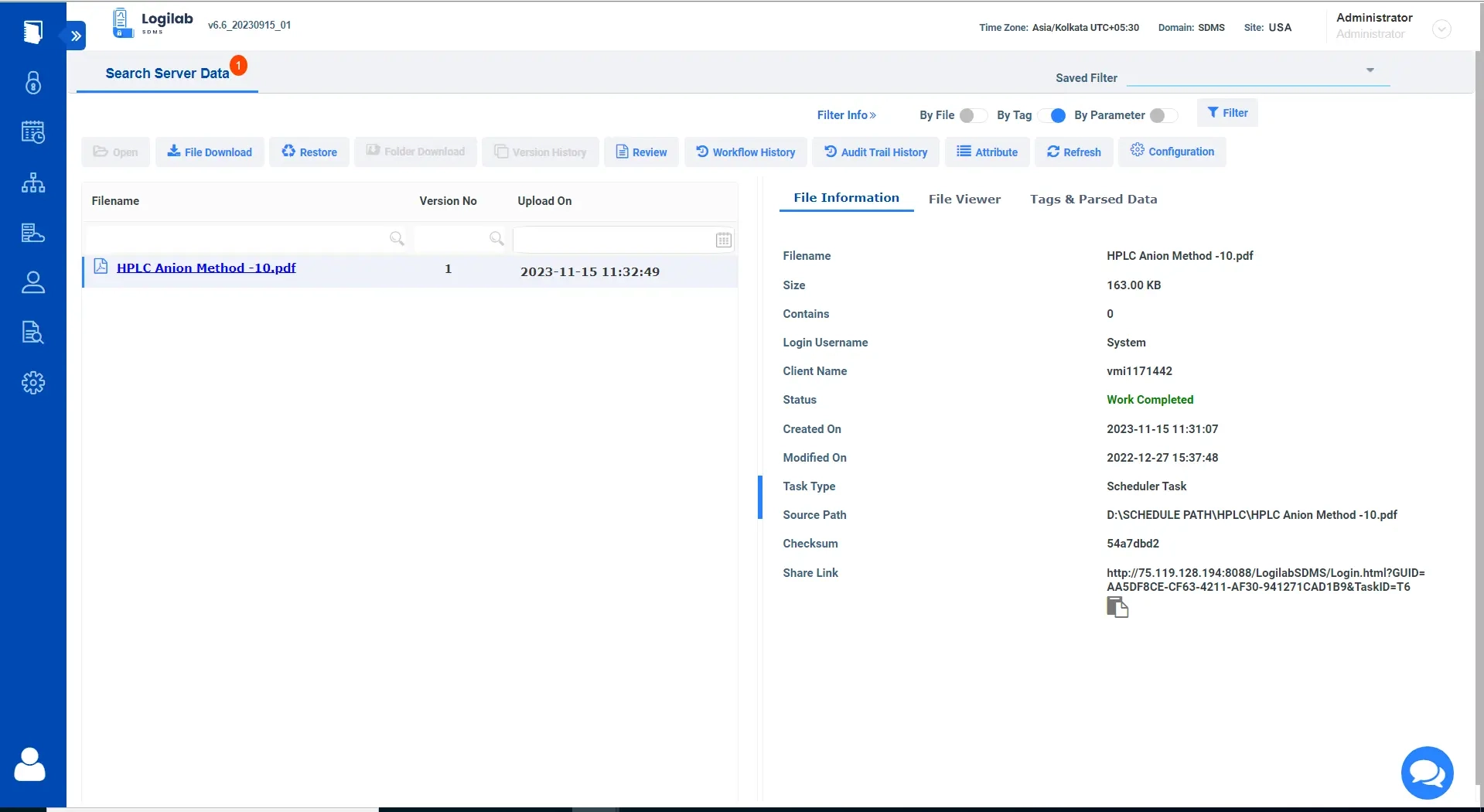Select the Search Server Data tab
This screenshot has width=1484, height=812.
pyautogui.click(x=167, y=73)
